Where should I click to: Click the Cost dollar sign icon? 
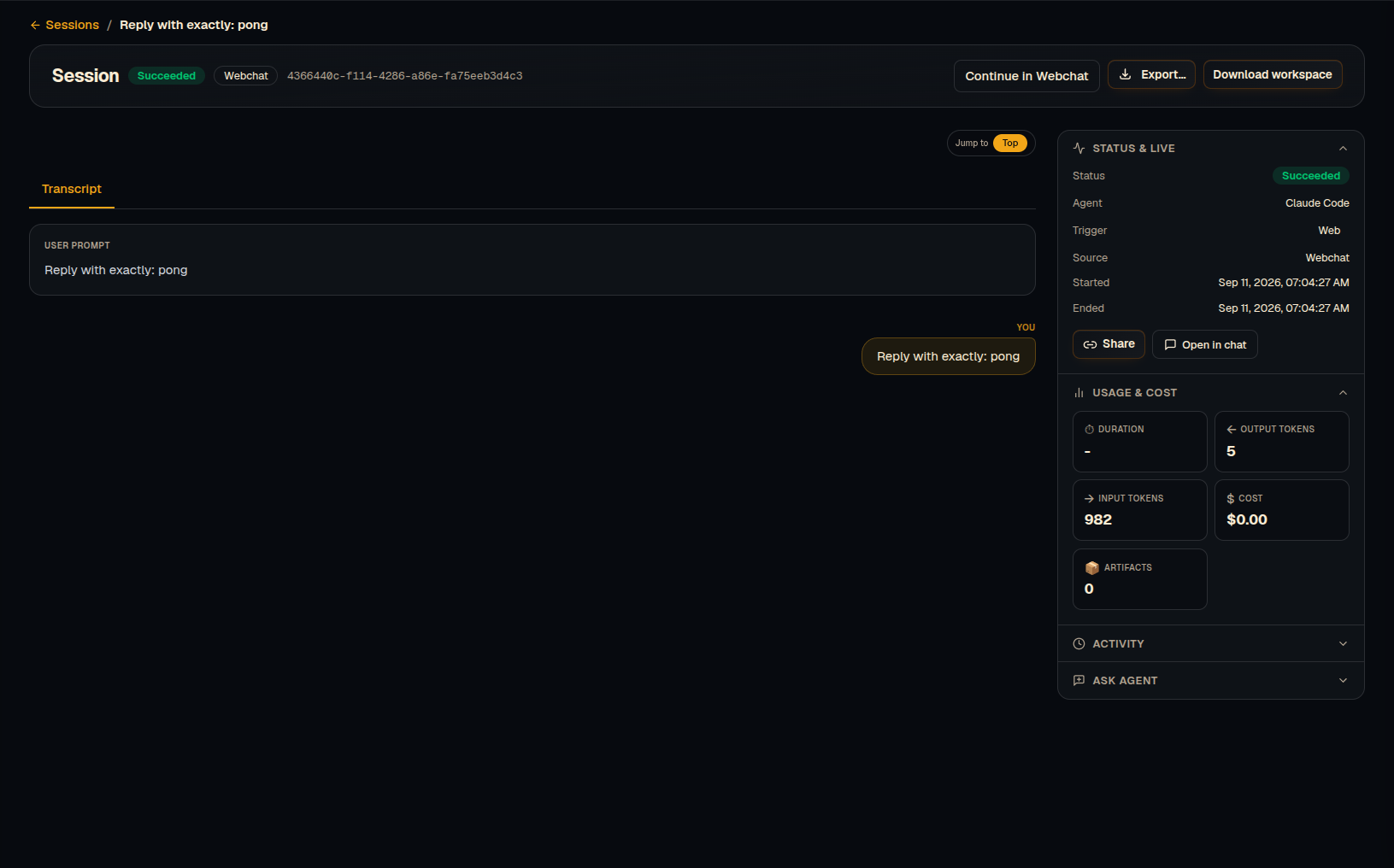(x=1231, y=498)
